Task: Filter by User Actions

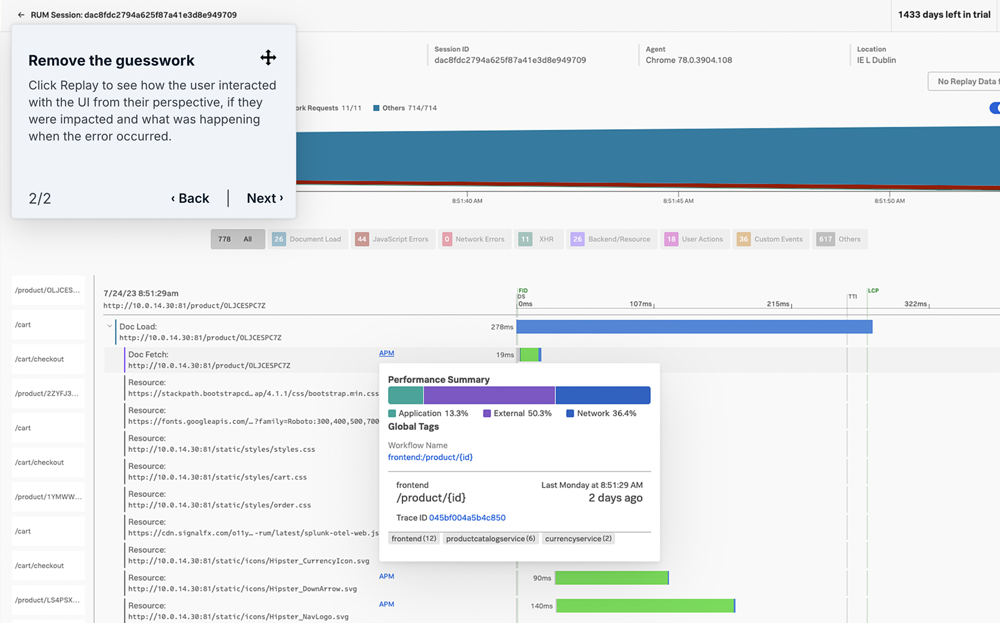Action: (695, 239)
